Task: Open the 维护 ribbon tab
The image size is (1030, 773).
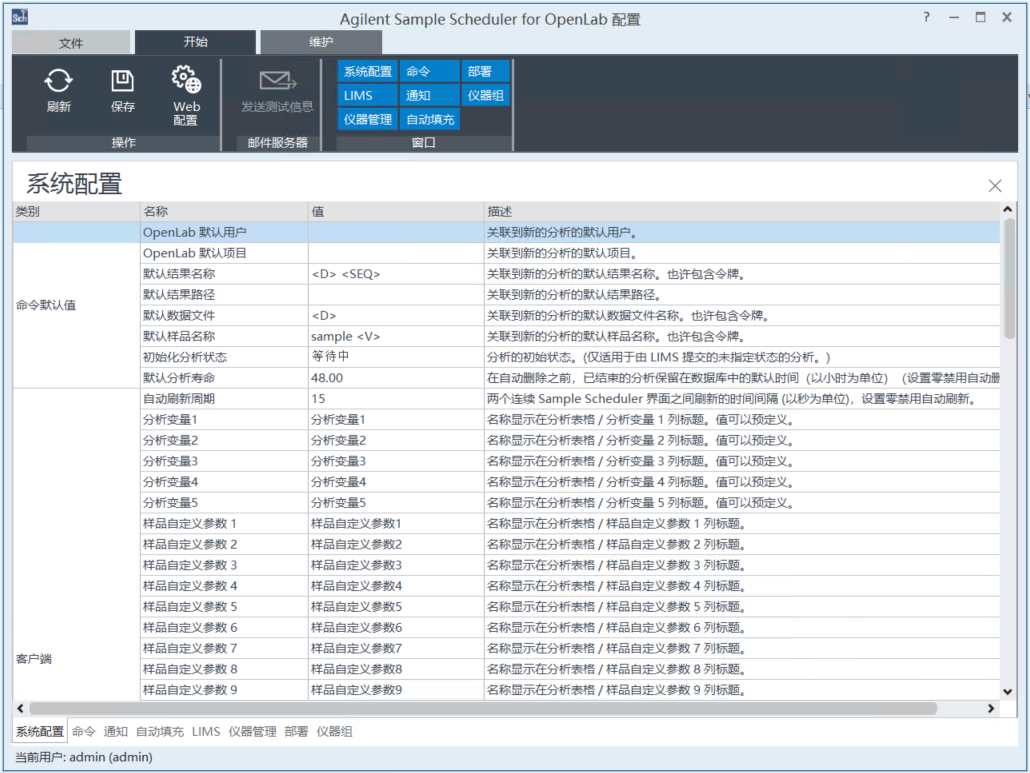Action: tap(321, 42)
